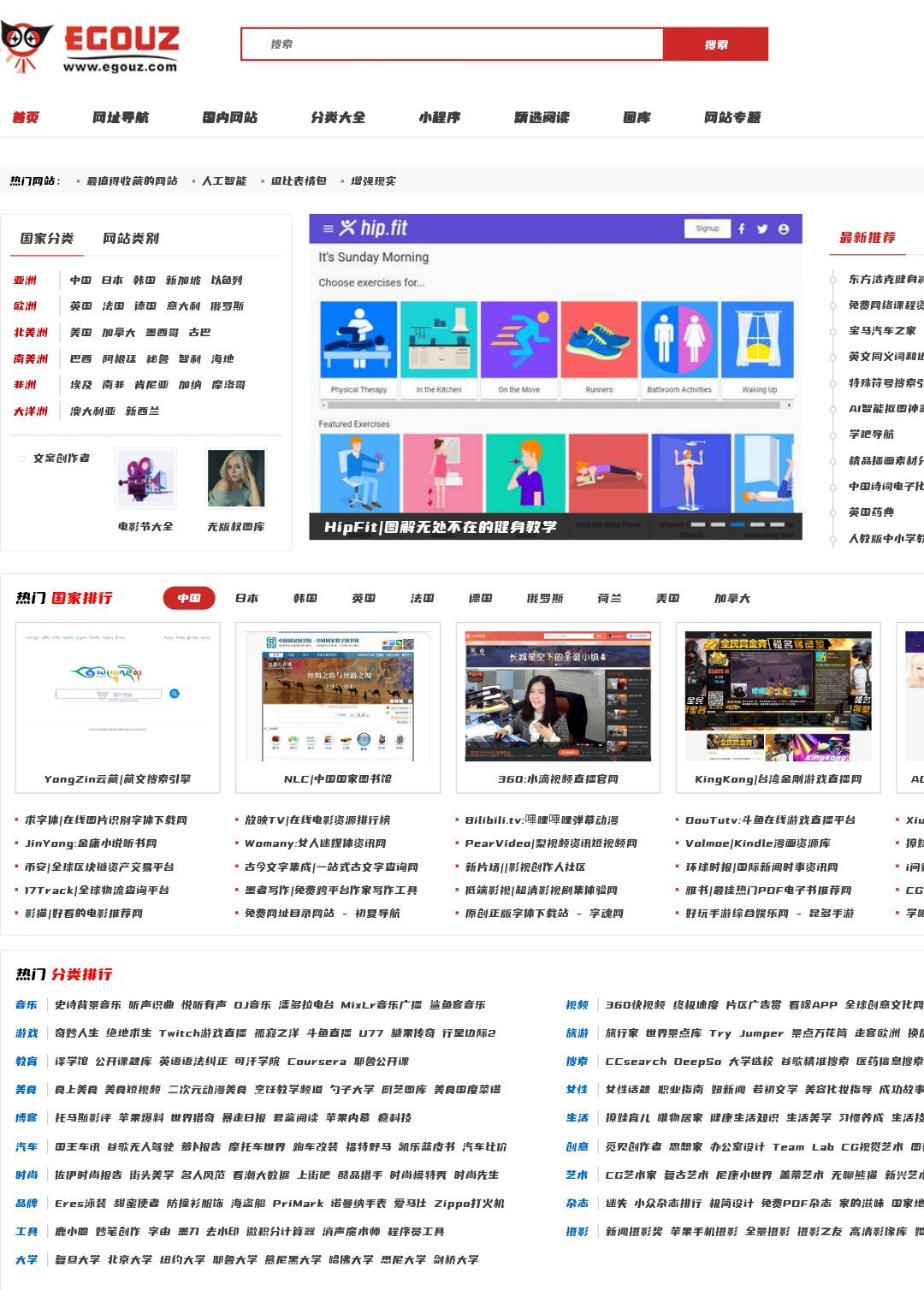The width and height of the screenshot is (924, 1290).
Task: Click the Physical Therapy exercise tile
Action: pos(358,349)
